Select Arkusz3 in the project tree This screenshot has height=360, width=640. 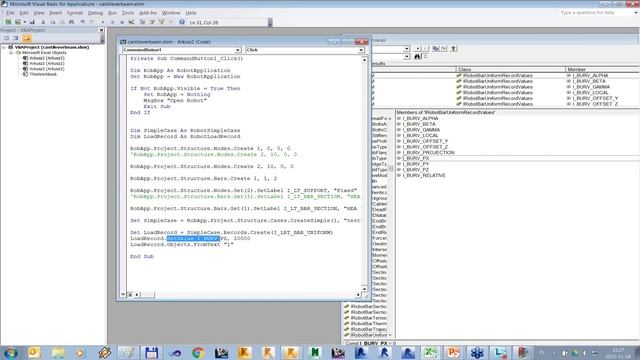46,69
